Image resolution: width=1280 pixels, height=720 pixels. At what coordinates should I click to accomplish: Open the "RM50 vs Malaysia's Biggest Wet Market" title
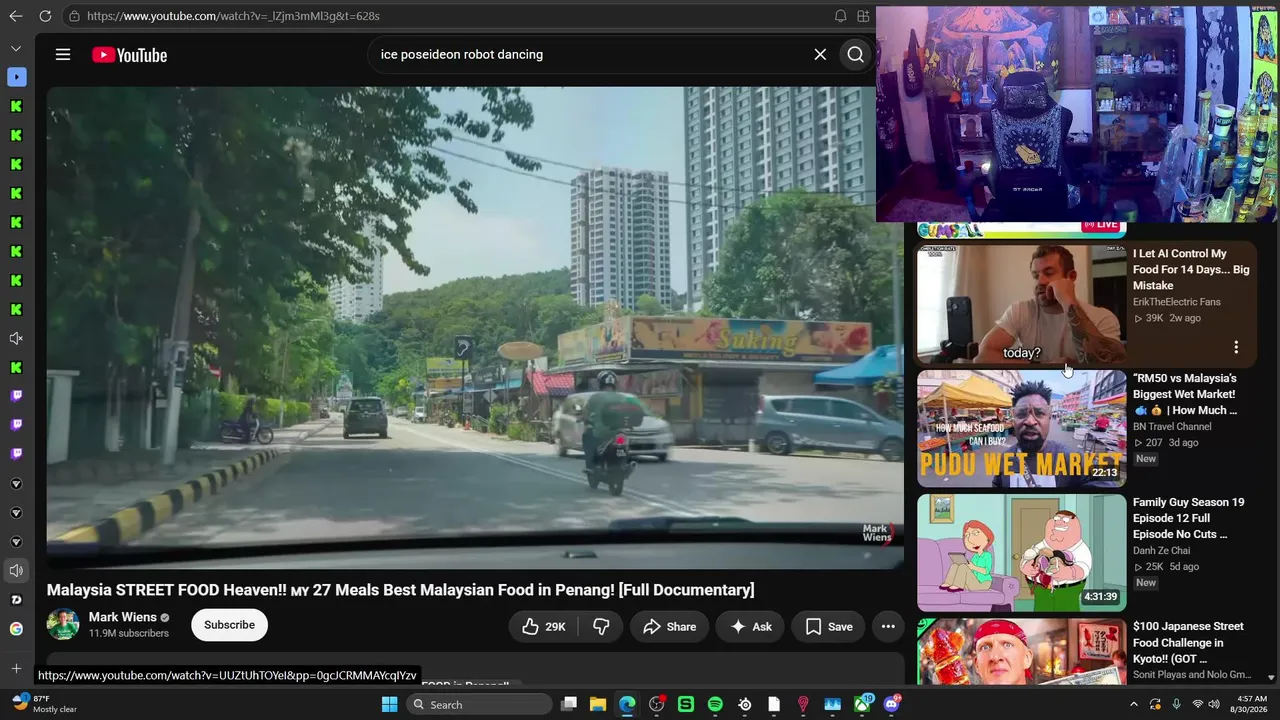(1185, 394)
